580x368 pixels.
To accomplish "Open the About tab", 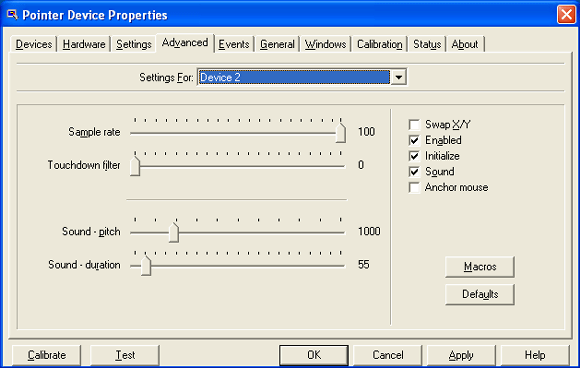I will (465, 44).
